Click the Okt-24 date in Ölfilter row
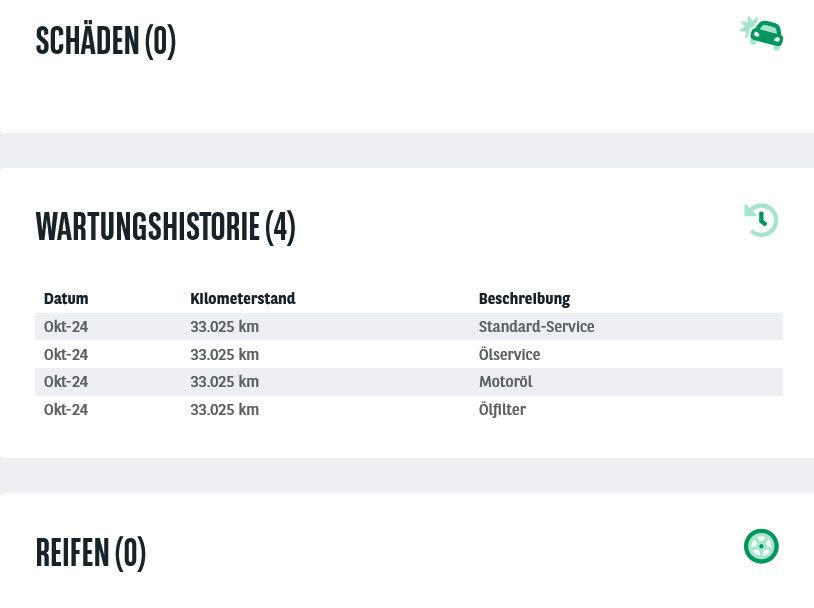Image resolution: width=814 pixels, height=608 pixels. click(66, 410)
